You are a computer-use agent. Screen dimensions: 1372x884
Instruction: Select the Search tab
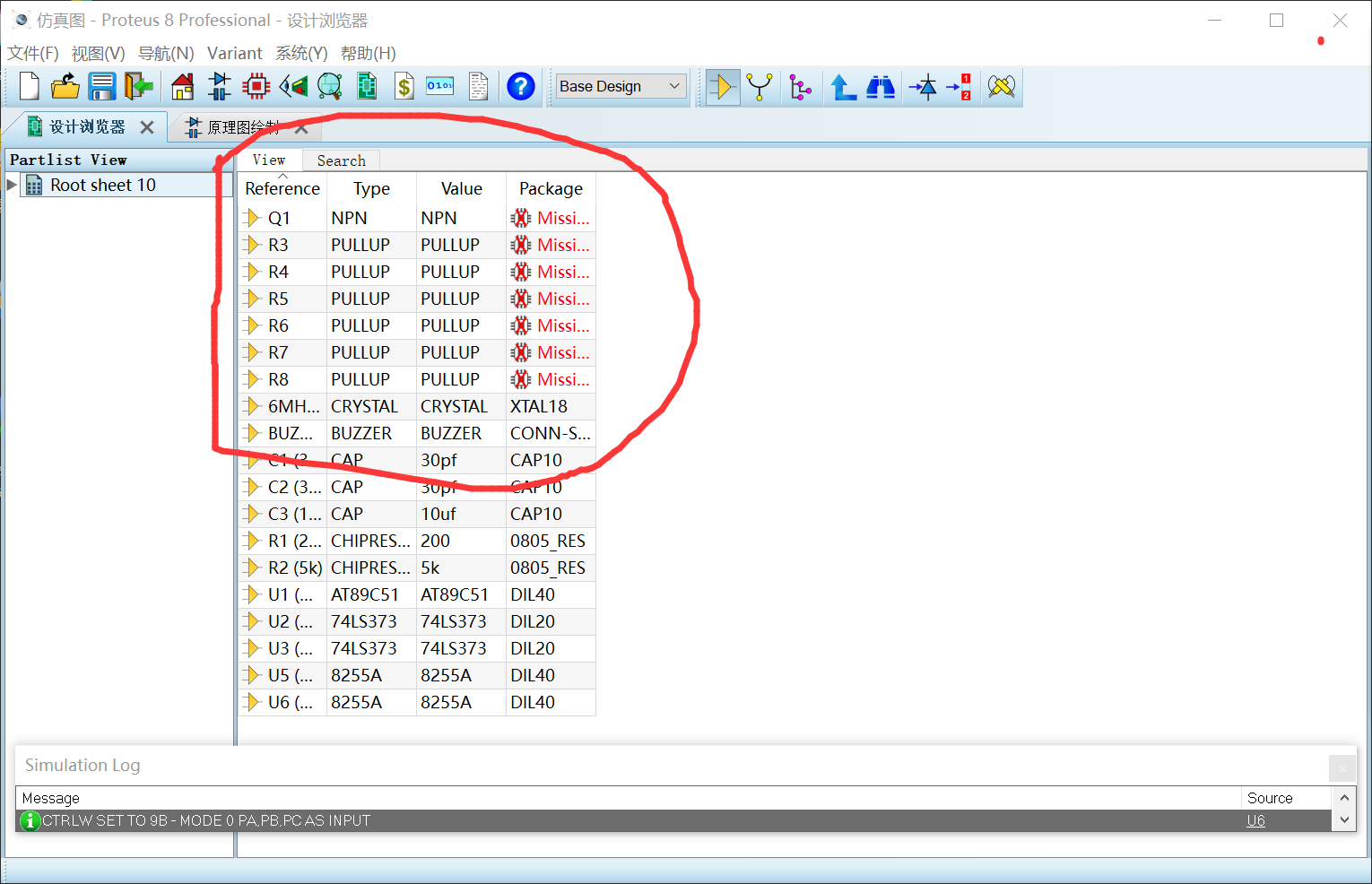[342, 160]
